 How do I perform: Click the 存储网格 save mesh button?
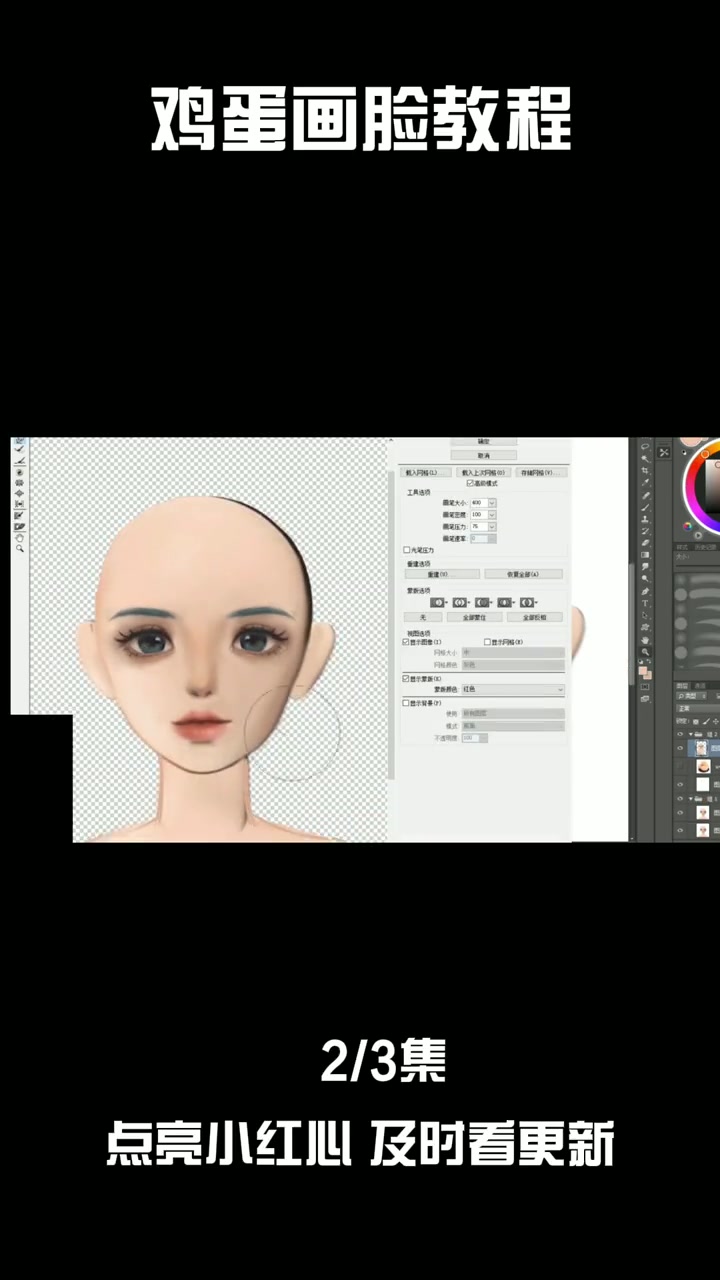coord(541,472)
